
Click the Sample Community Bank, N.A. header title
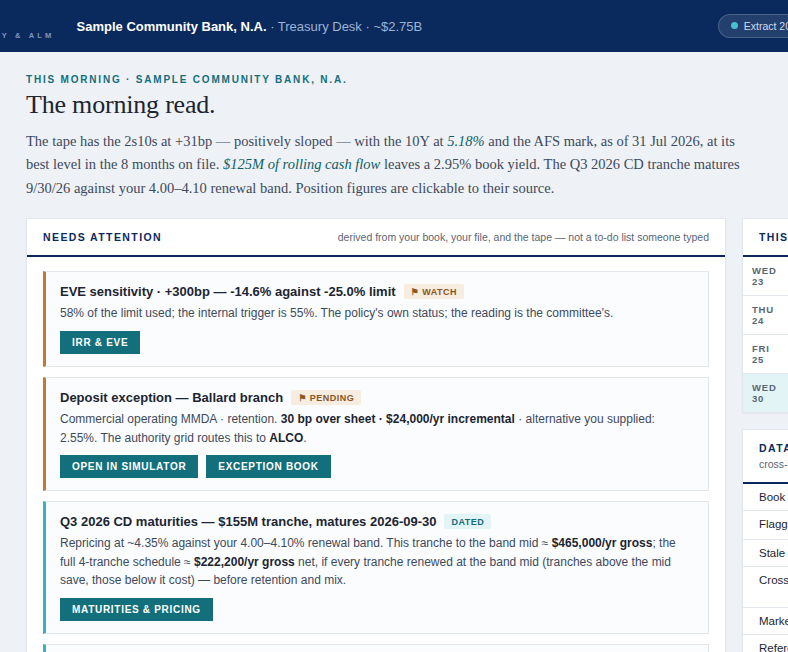[171, 27]
